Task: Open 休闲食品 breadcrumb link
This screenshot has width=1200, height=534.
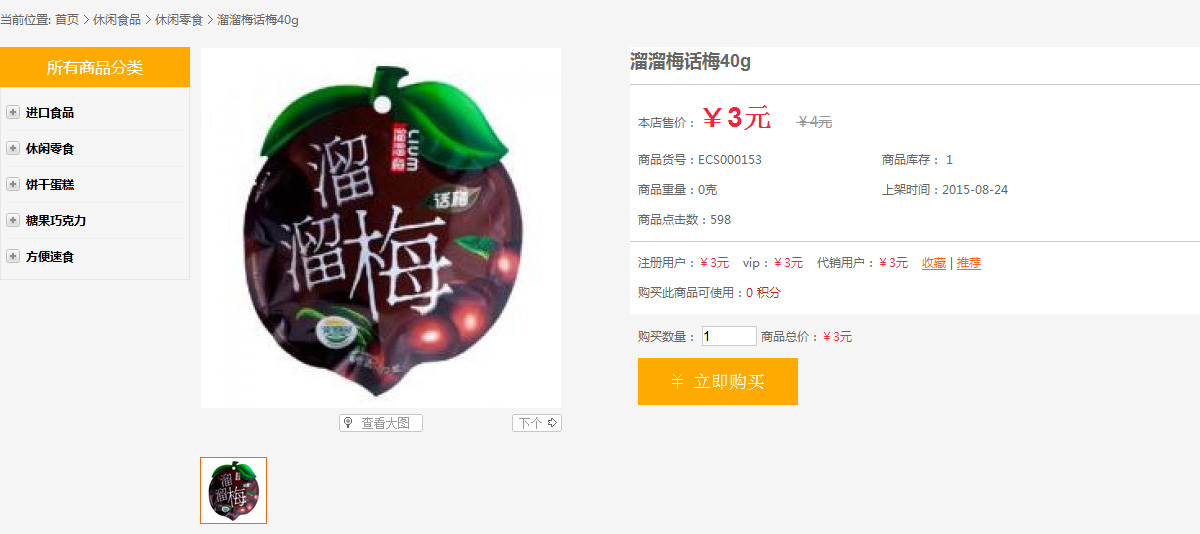Action: (x=117, y=20)
